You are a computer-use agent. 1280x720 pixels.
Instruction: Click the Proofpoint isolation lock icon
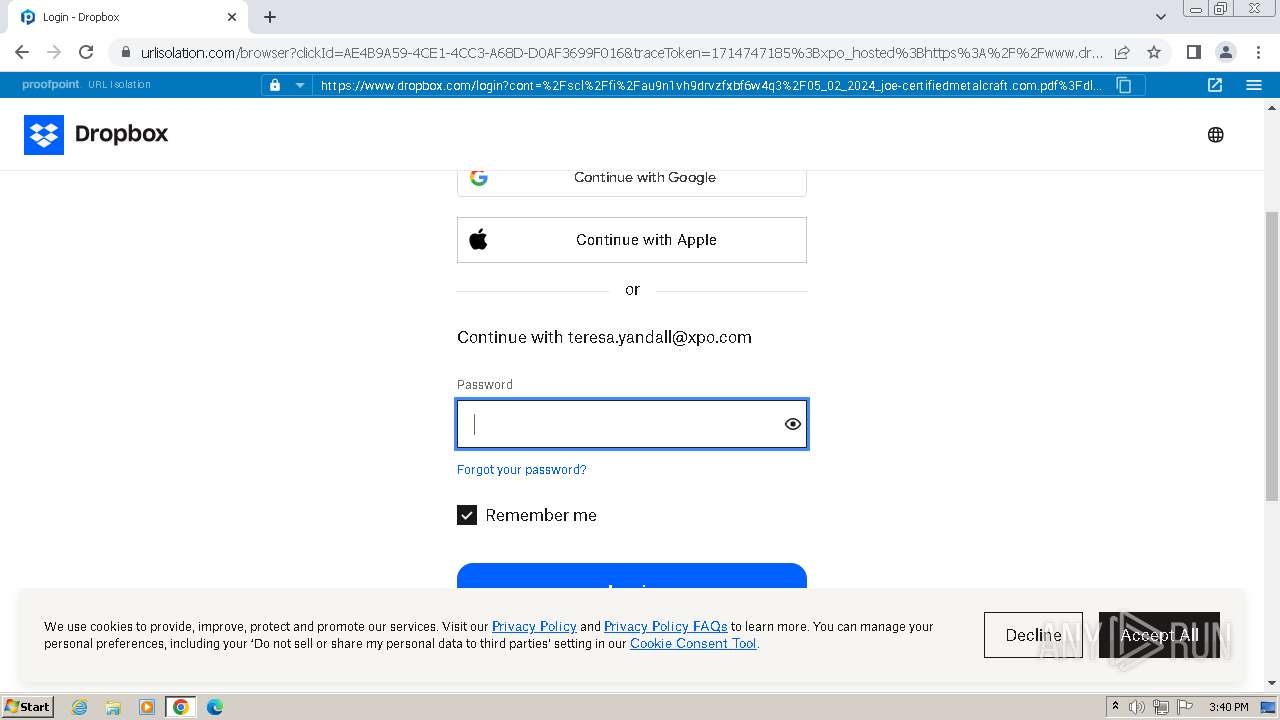pyautogui.click(x=275, y=85)
